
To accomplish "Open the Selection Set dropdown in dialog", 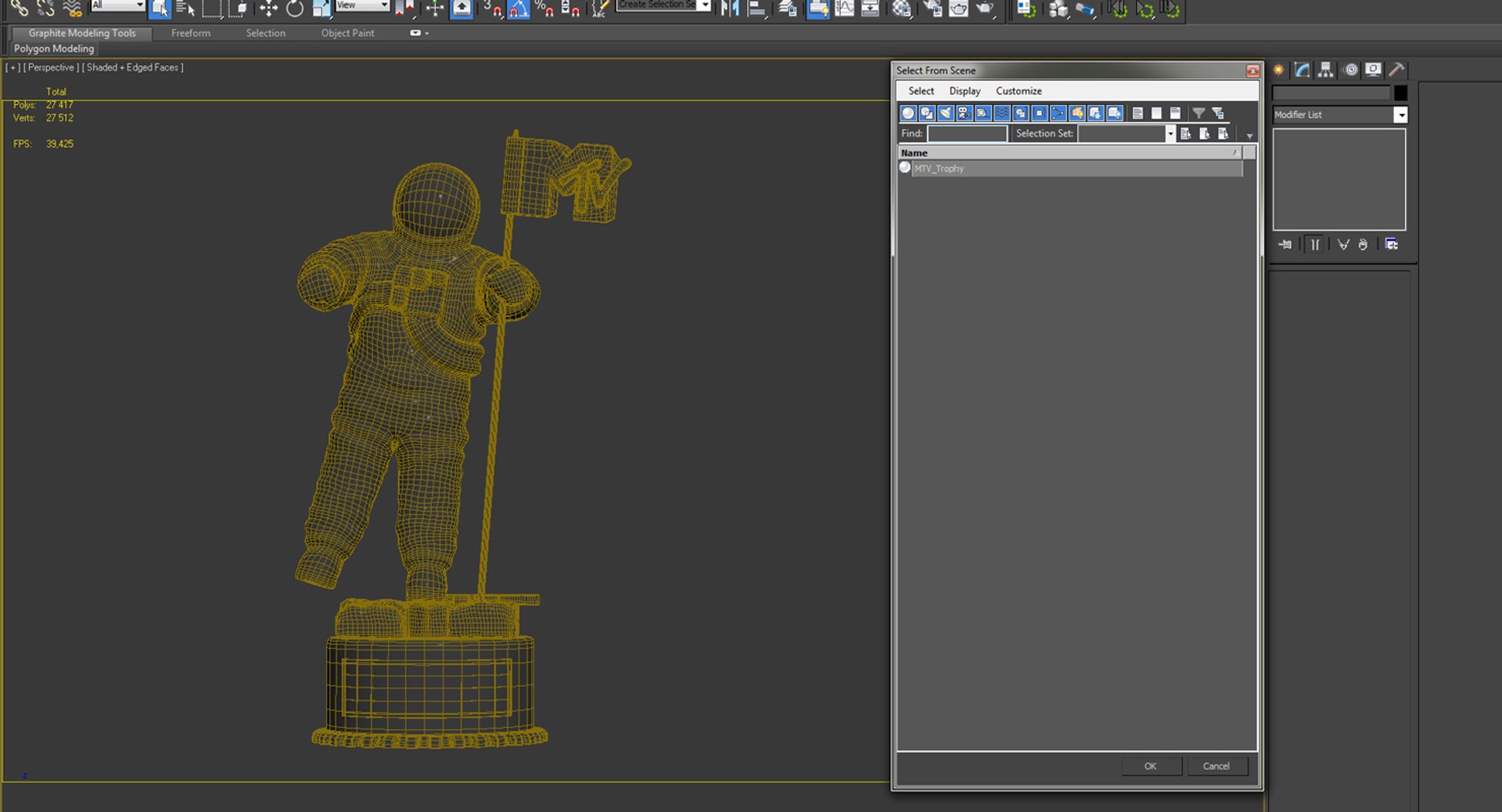I will pos(1170,134).
